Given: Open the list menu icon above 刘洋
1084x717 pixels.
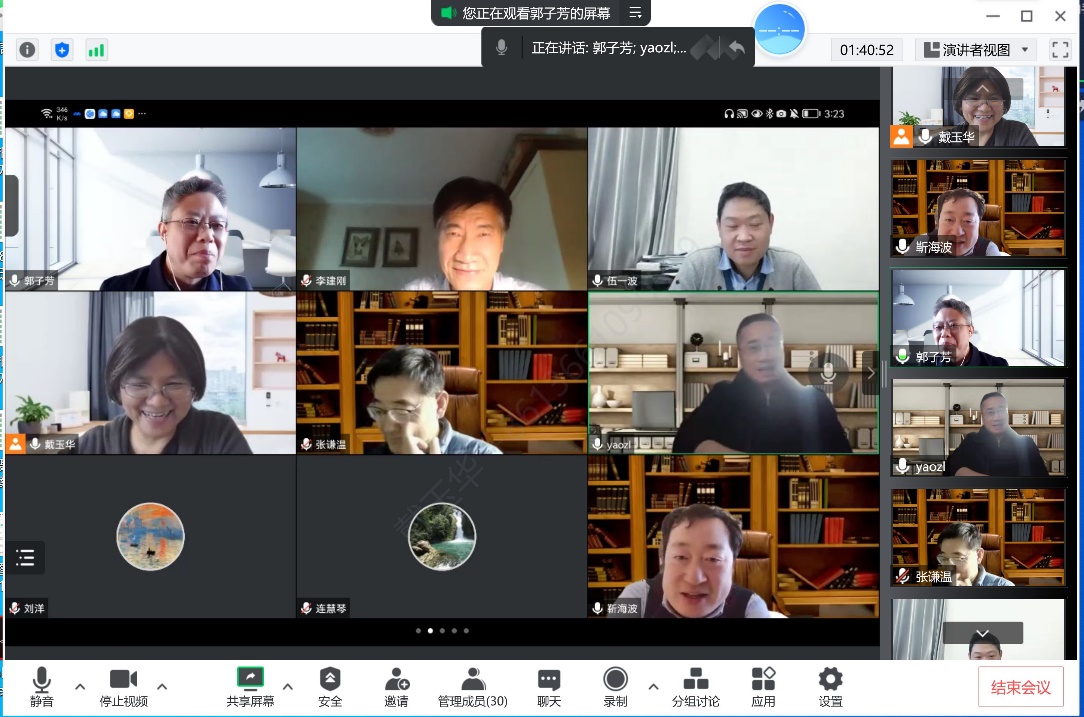Looking at the screenshot, I should click(x=26, y=557).
